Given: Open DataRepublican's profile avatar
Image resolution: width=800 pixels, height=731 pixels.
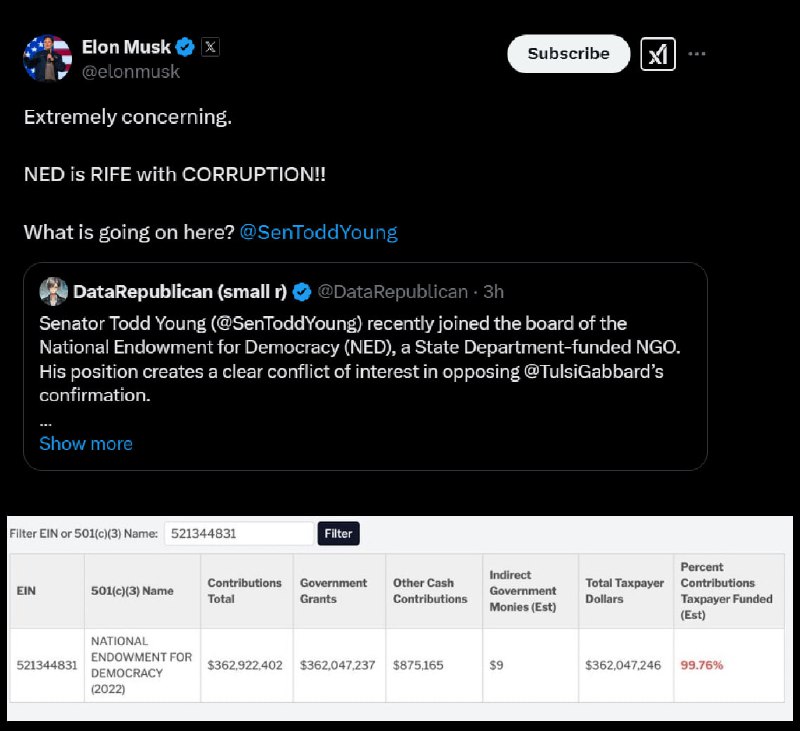Looking at the screenshot, I should [x=54, y=291].
